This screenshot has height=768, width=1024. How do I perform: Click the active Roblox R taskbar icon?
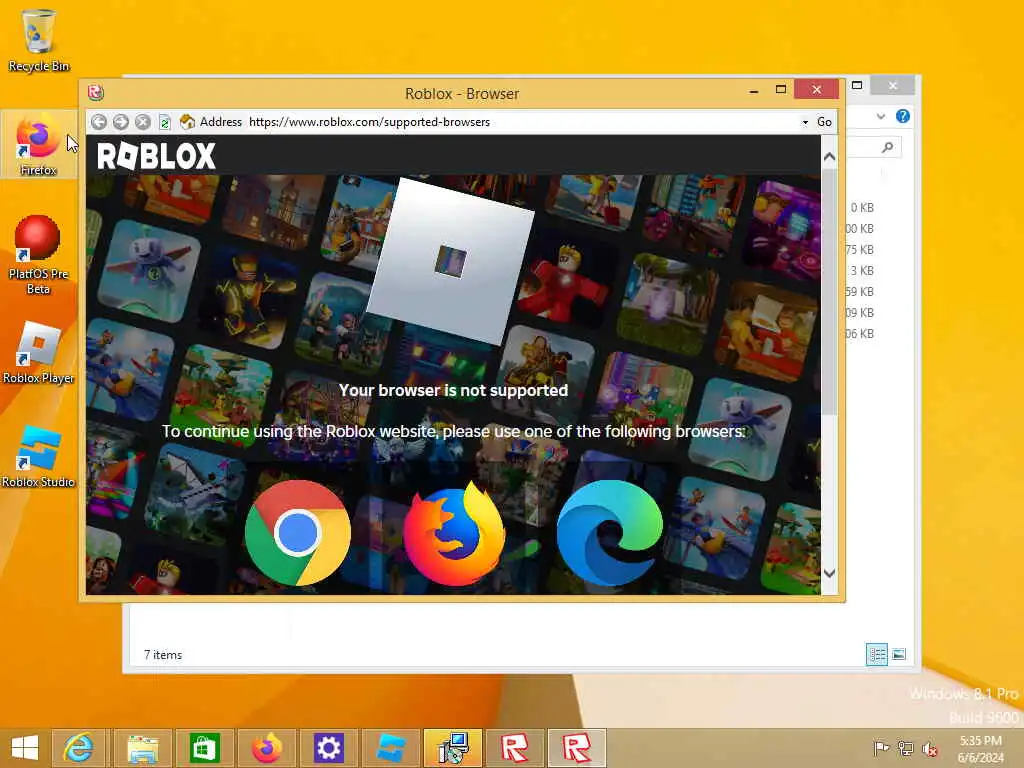tap(577, 748)
